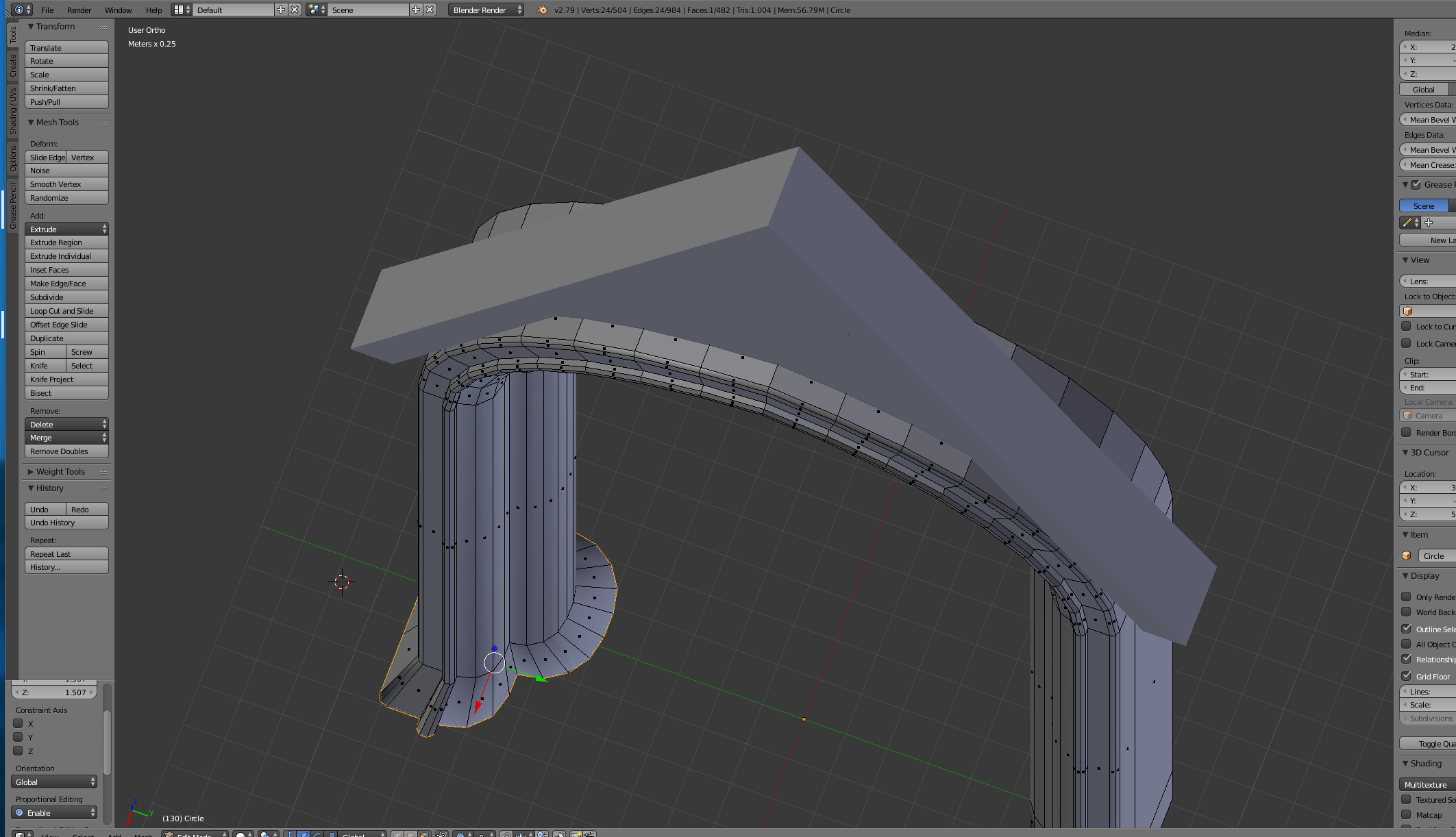Viewport: 1456px width, 837px height.
Task: Open the Window menu
Action: click(118, 10)
